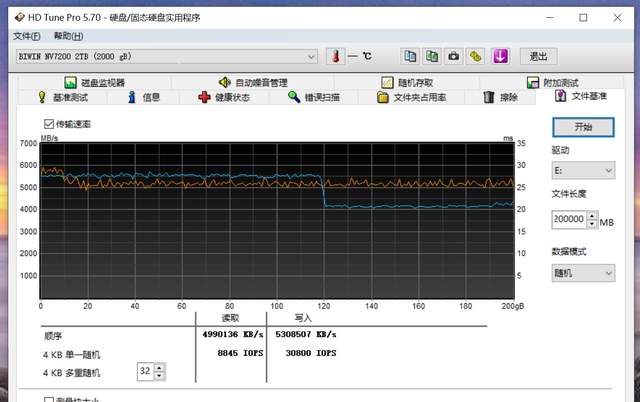This screenshot has width=640, height=402.
Task: Maximize the HD Tune Pro window
Action: coord(583,18)
